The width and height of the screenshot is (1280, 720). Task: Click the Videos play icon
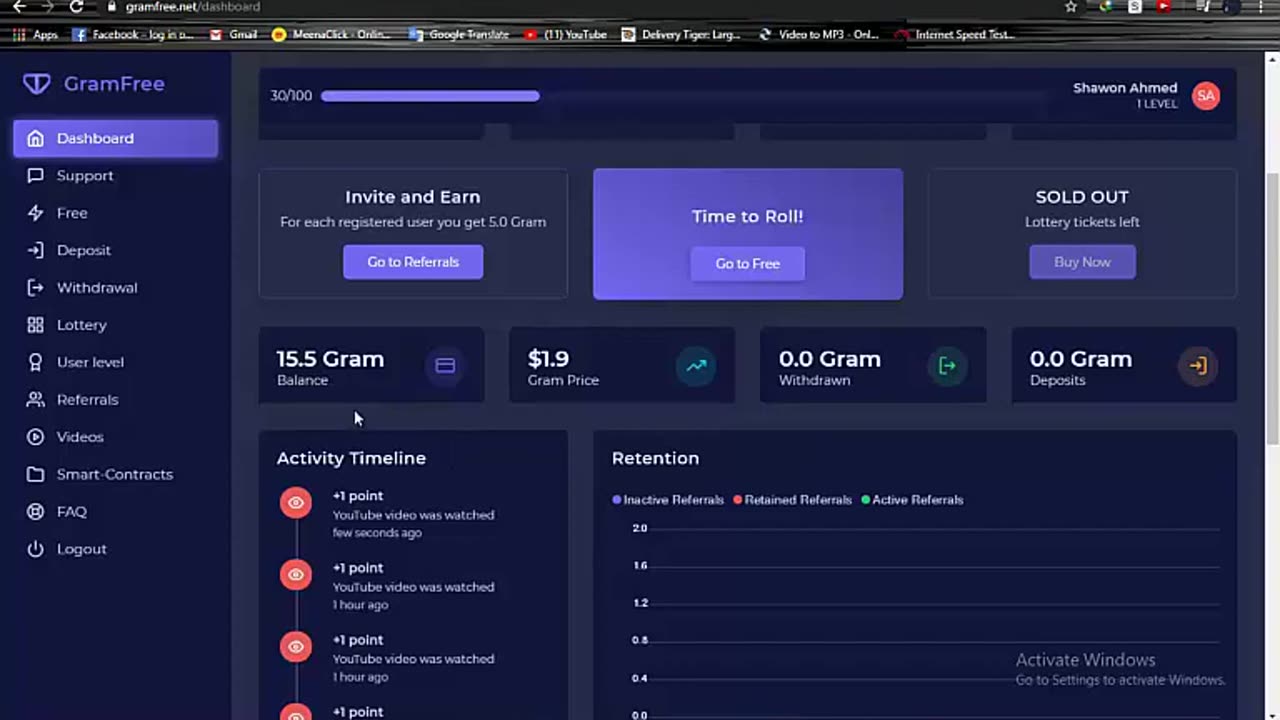tap(36, 437)
